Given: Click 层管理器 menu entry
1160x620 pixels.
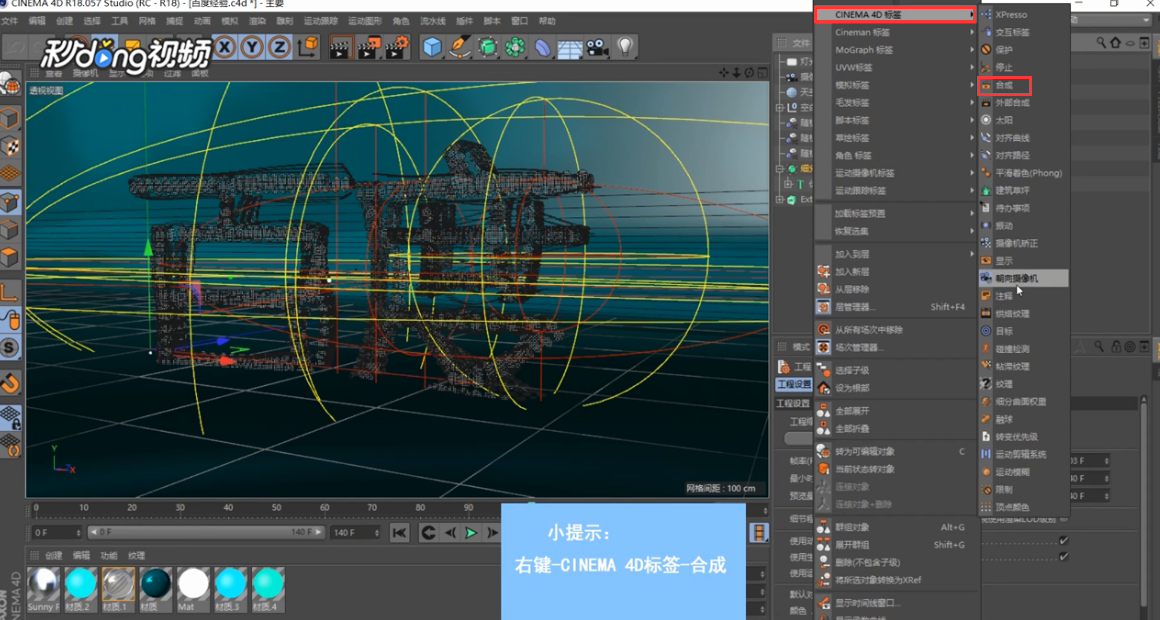Looking at the screenshot, I should tap(895, 307).
